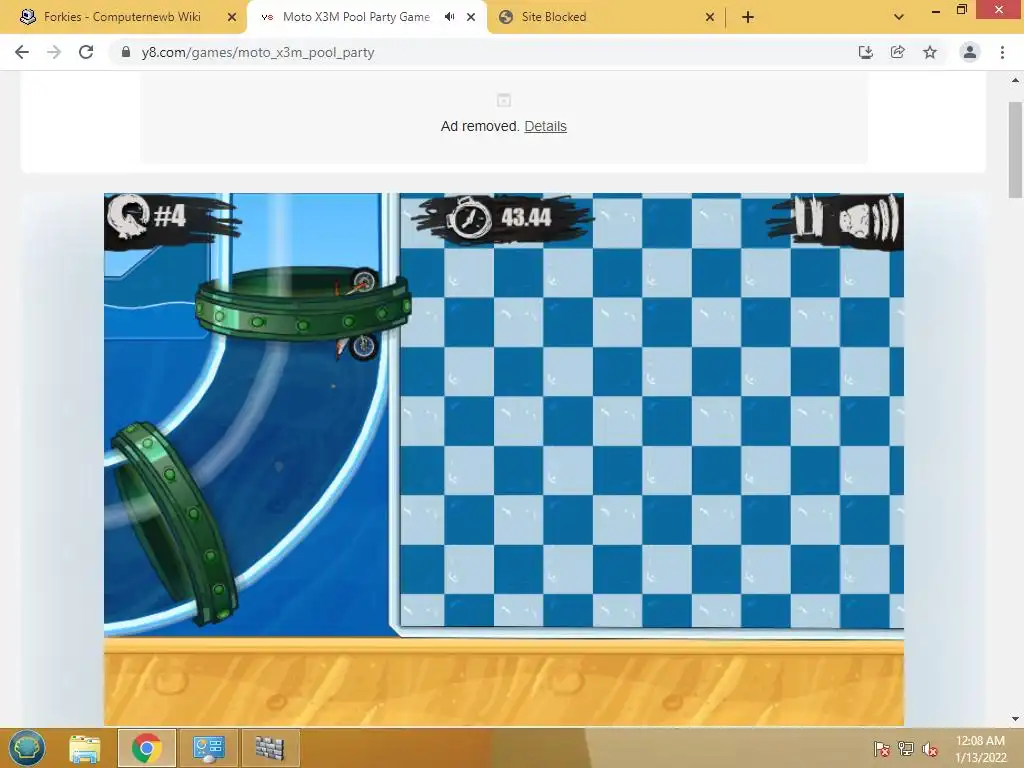Screen dimensions: 1024x768
Task: Click the Chrome taskbar icon
Action: coord(146,748)
